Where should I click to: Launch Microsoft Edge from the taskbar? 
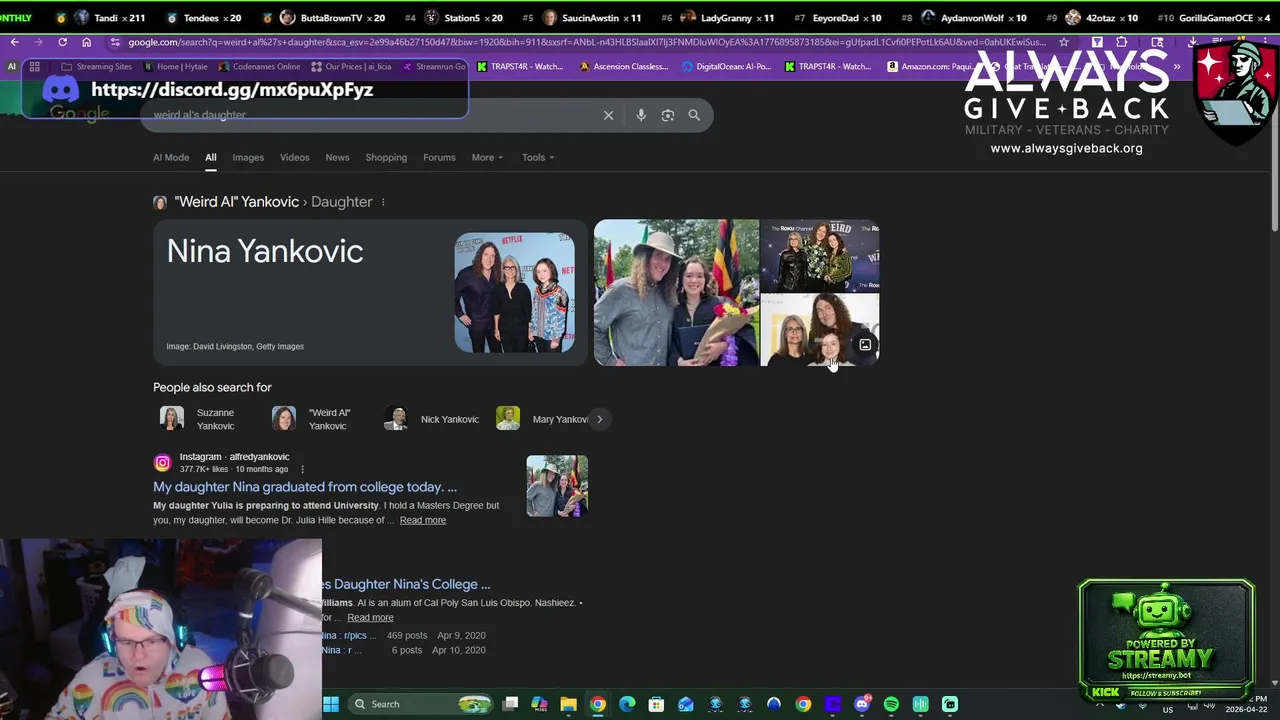pos(627,704)
